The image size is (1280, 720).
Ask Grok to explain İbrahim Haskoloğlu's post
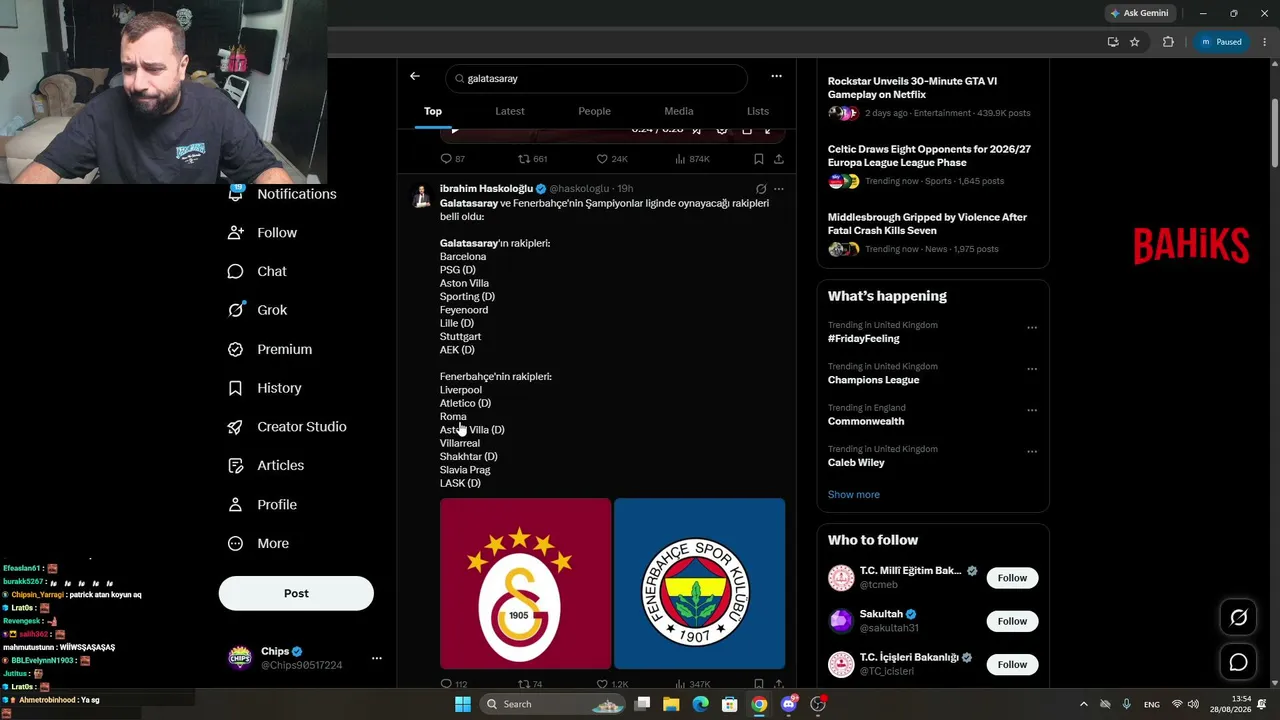[x=761, y=189]
